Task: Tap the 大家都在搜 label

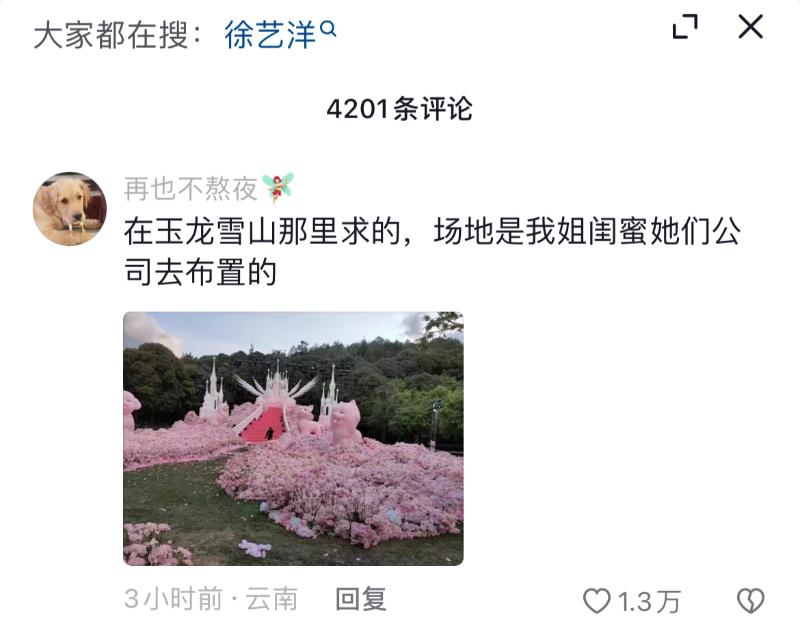Action: pos(117,35)
